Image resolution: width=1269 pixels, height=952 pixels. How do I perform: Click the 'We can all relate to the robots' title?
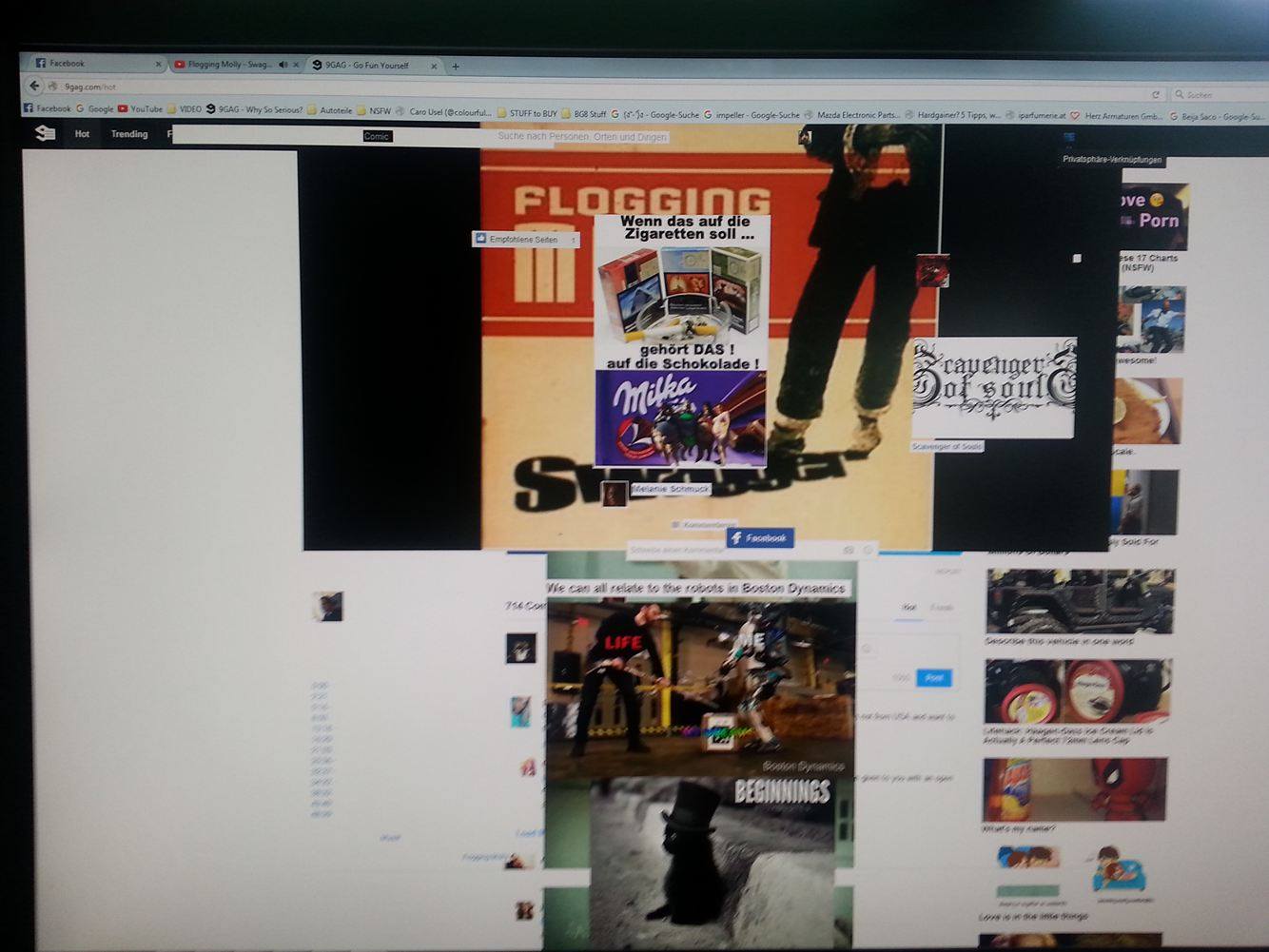pos(696,588)
